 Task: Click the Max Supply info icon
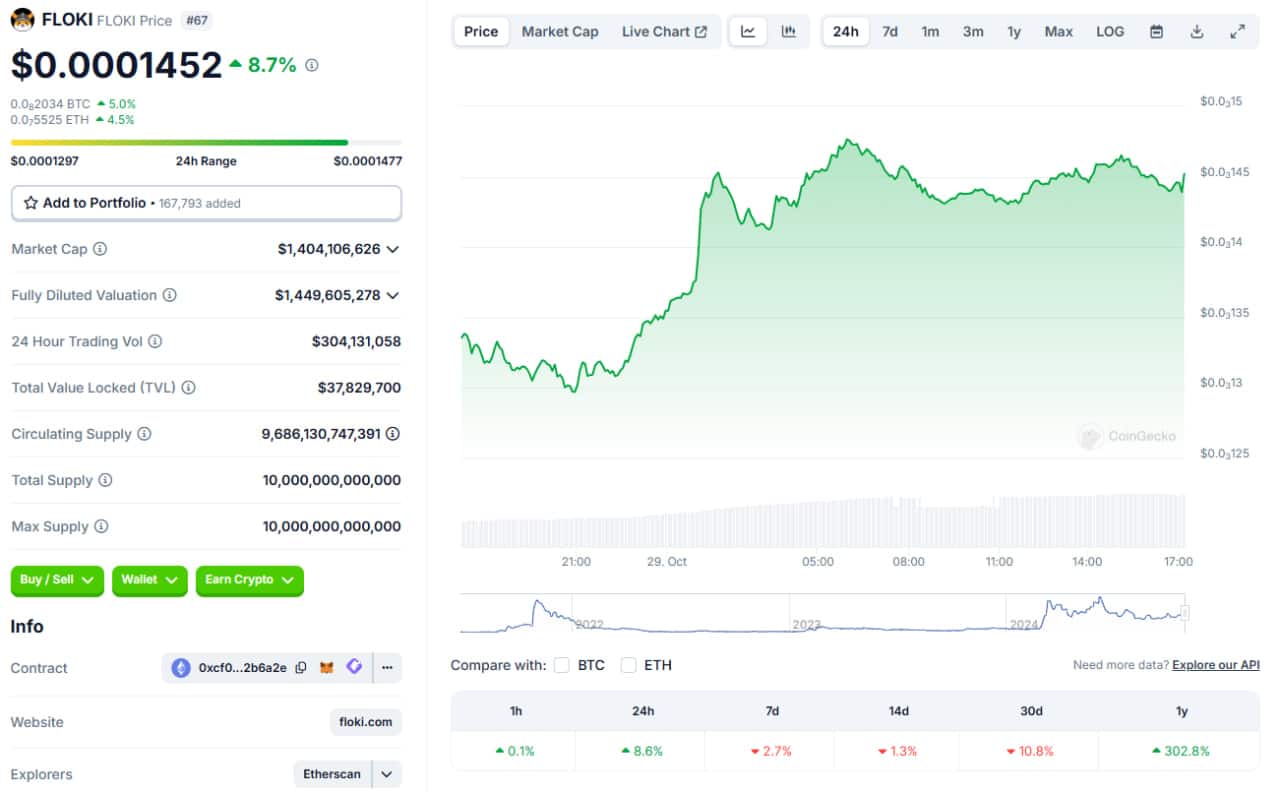coord(101,526)
